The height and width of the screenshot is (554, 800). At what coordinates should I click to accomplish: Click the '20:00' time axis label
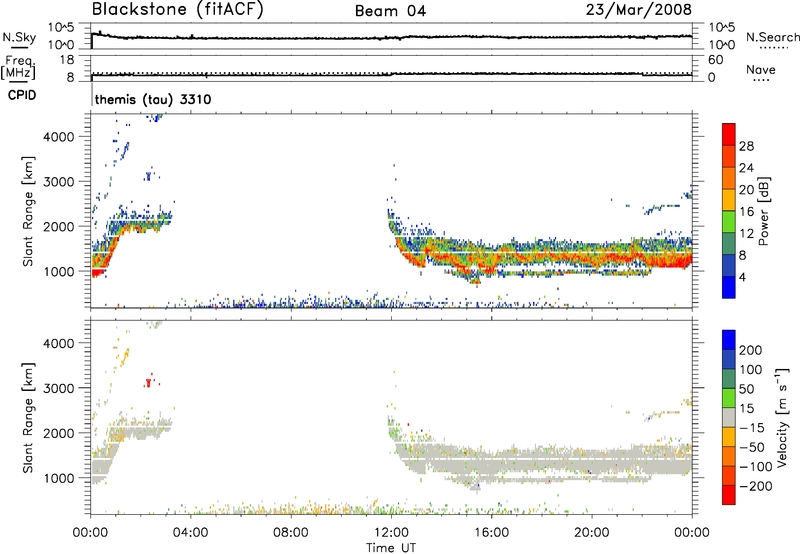click(591, 533)
